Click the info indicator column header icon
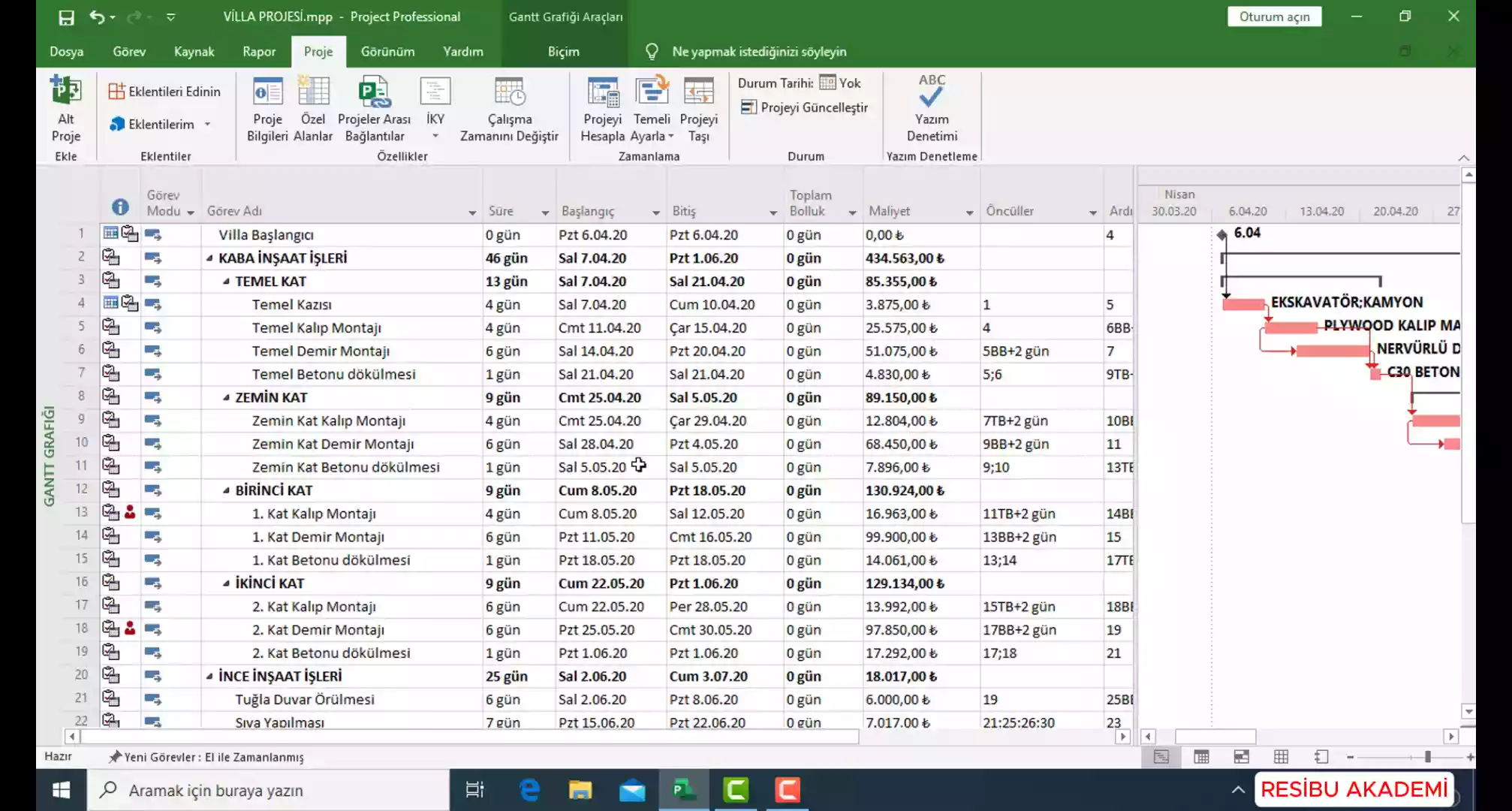The height and width of the screenshot is (811, 1512). pyautogui.click(x=120, y=207)
